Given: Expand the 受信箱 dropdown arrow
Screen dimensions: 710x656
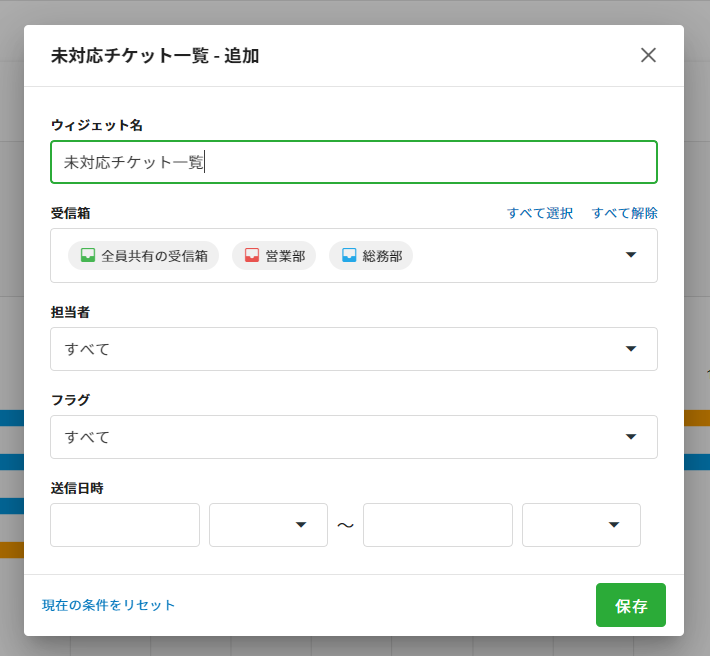Looking at the screenshot, I should 631,255.
